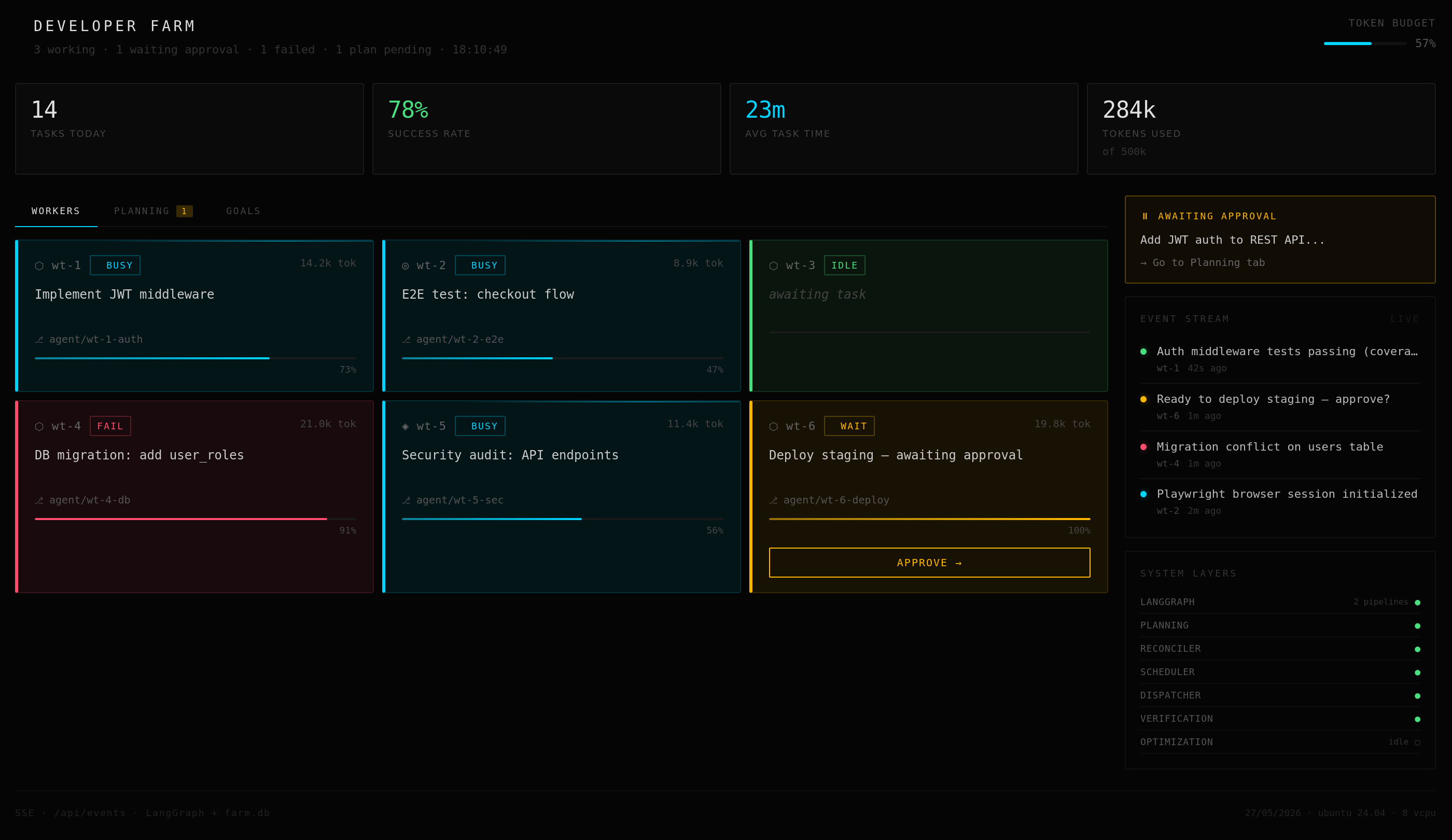
Task: Click wt-5 progress bar at 56%
Action: pyautogui.click(x=562, y=519)
